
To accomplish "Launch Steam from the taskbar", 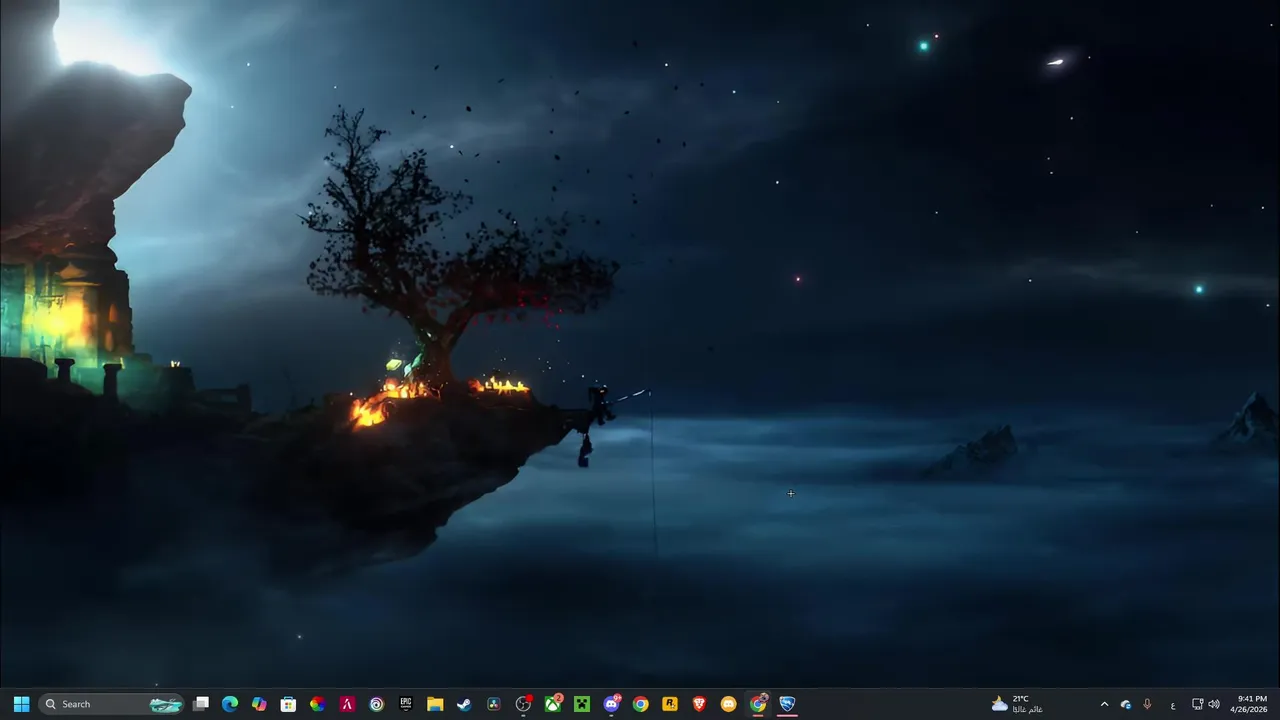I will 464,704.
